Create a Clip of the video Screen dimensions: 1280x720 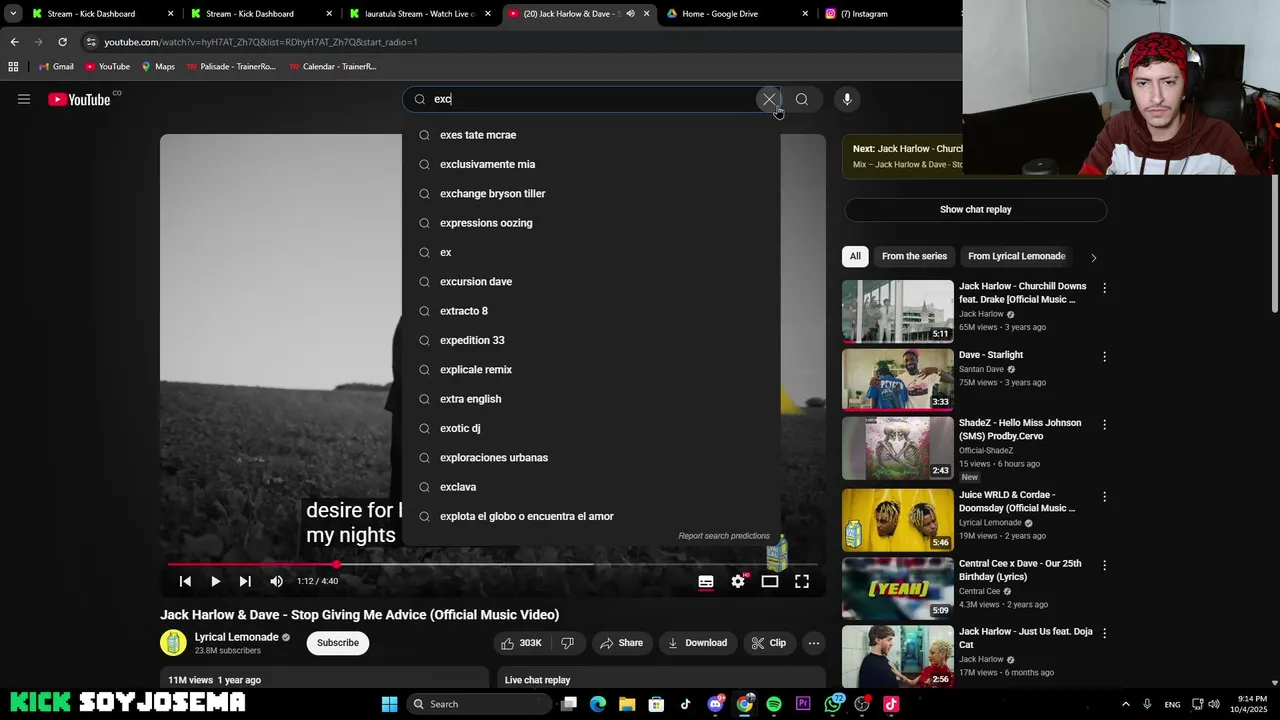(769, 643)
